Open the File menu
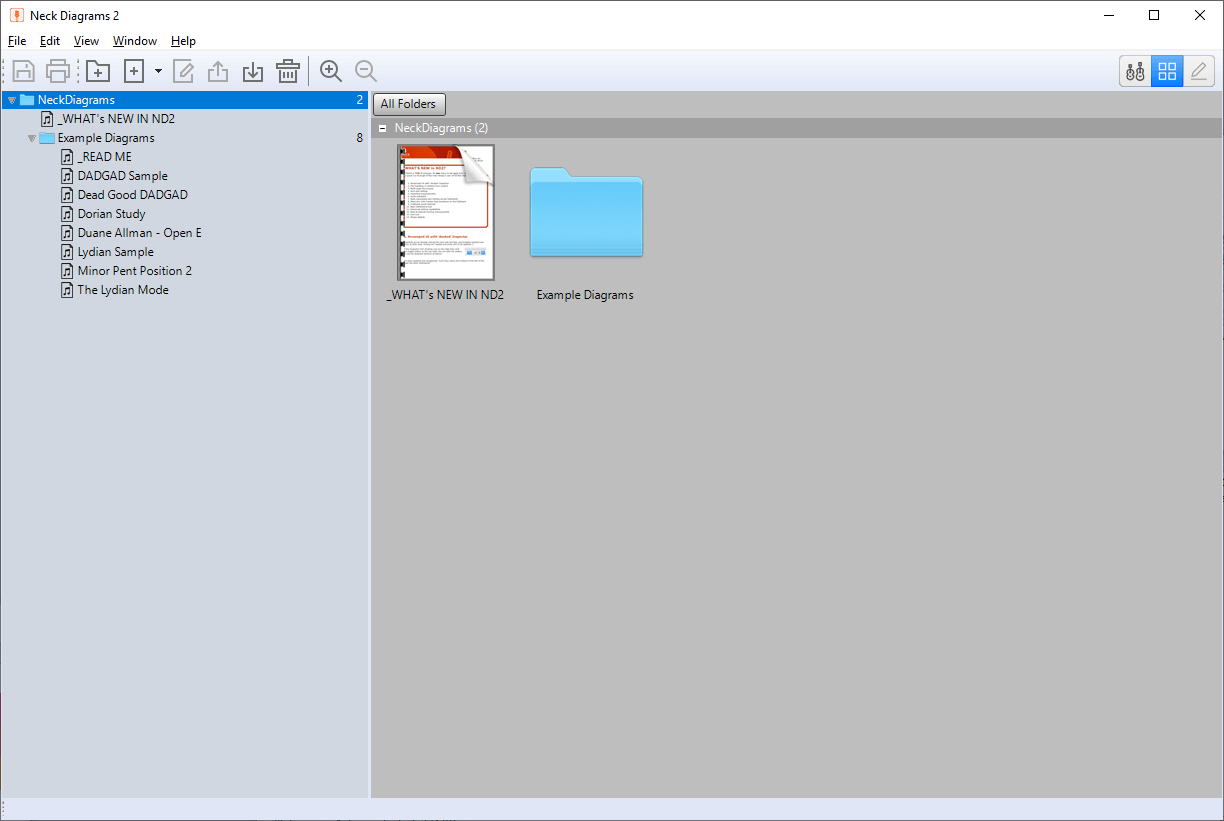The height and width of the screenshot is (821, 1224). (x=17, y=41)
